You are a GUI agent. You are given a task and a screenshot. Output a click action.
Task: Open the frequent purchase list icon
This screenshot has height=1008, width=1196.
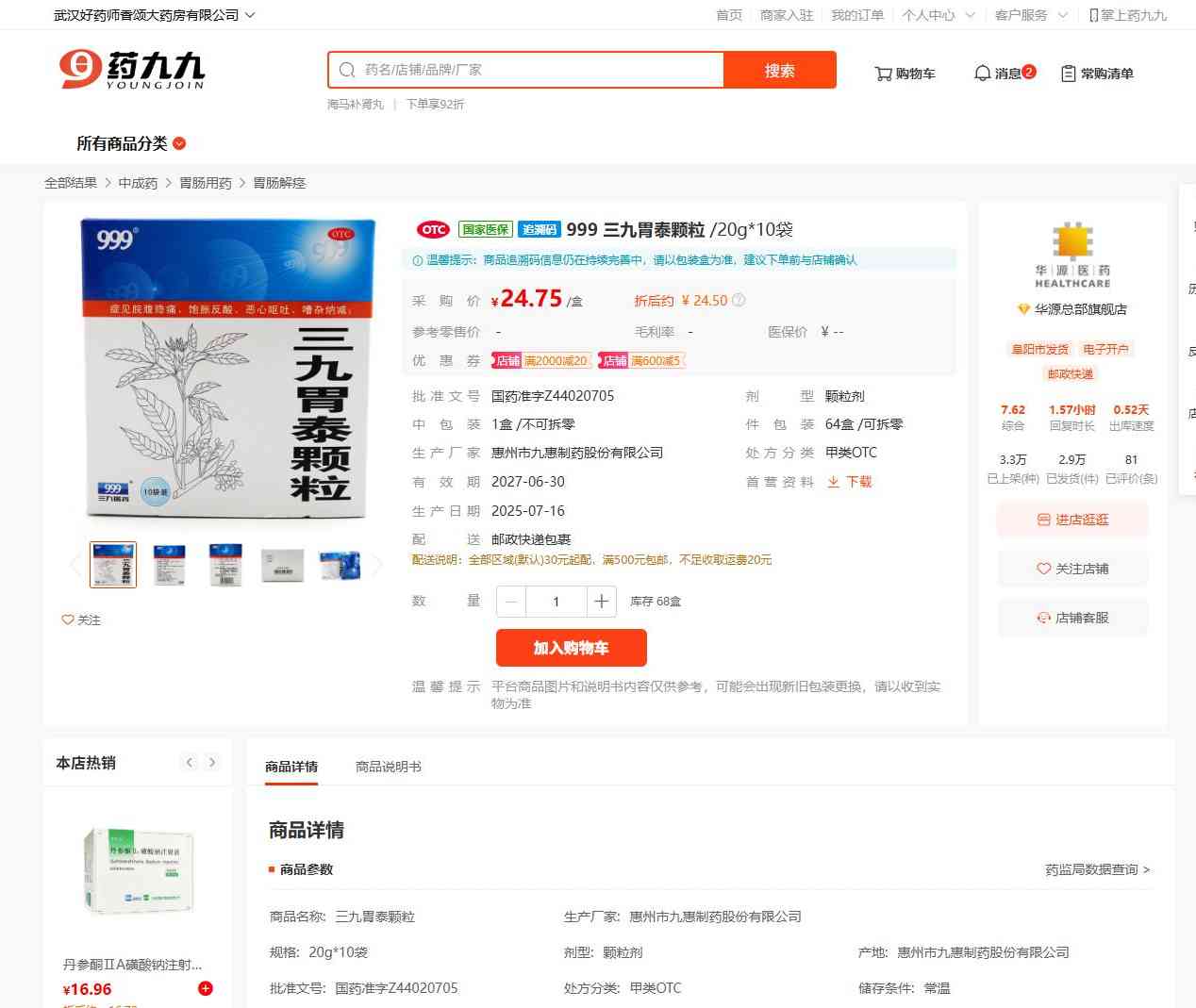point(1069,74)
